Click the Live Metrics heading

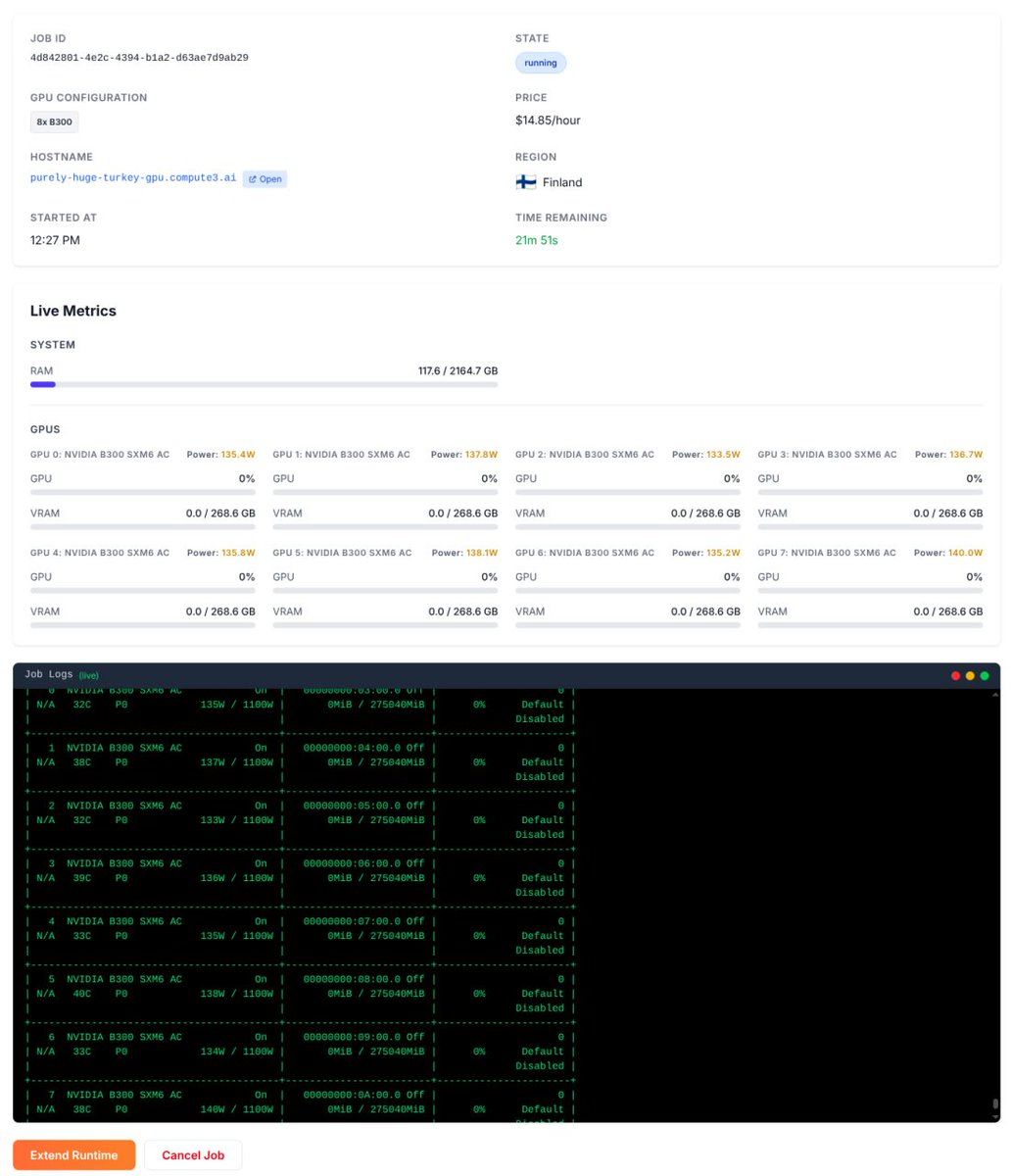(73, 311)
